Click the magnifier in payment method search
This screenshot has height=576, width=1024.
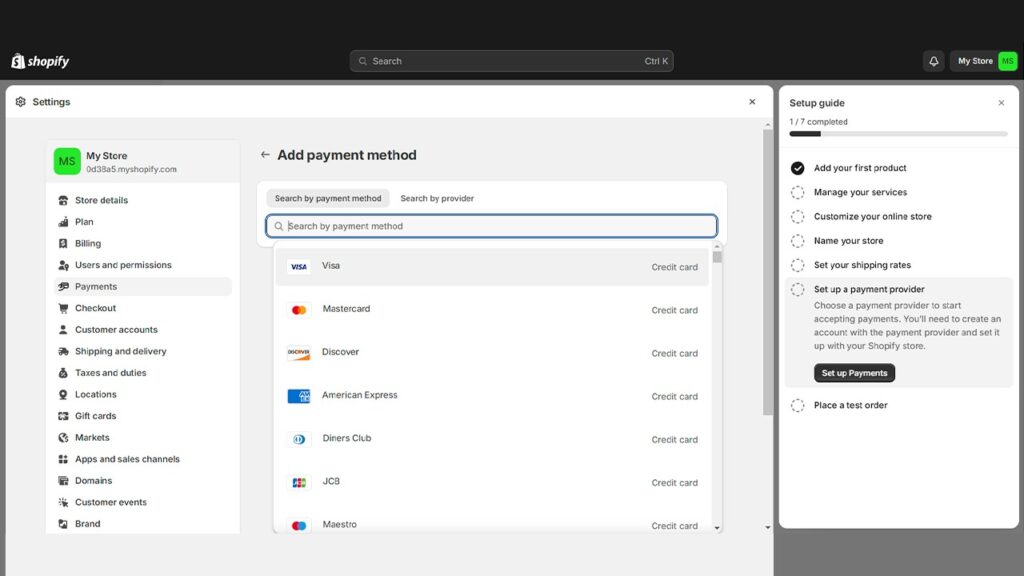point(279,226)
